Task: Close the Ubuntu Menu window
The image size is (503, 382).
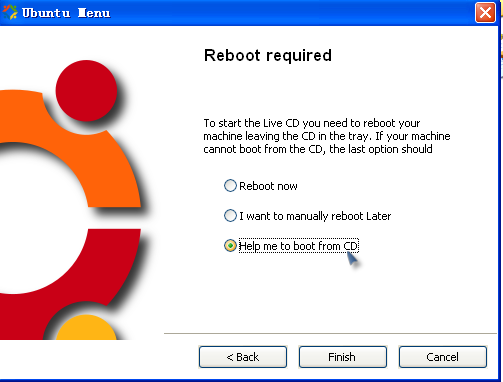Action: pyautogui.click(x=485, y=13)
